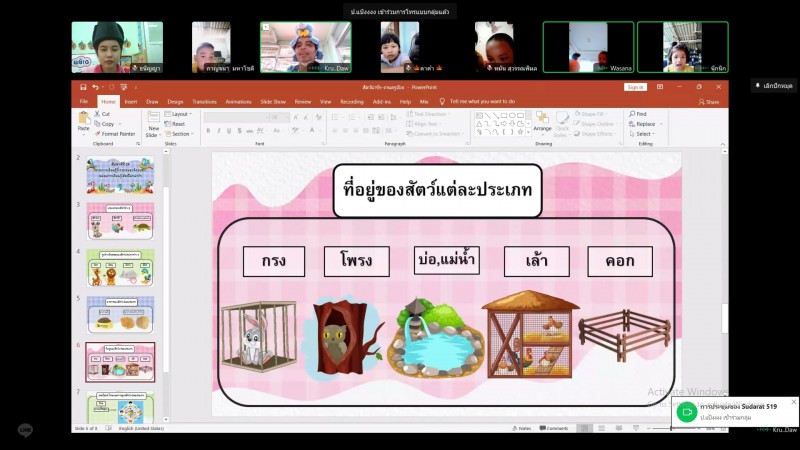Select the Format Painter tool
This screenshot has width=800, height=450.
click(117, 133)
